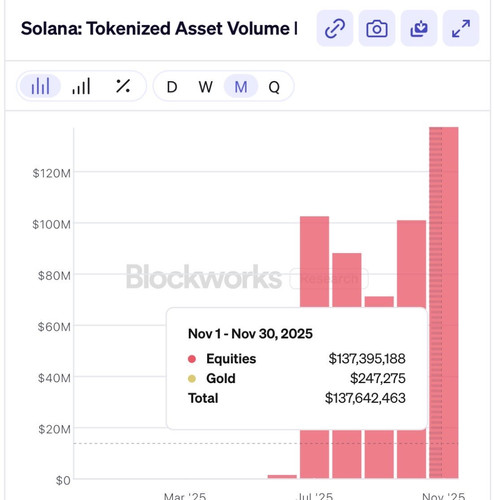Expand the chart to fullscreen
Viewport: 494px width, 500px height.
461,28
